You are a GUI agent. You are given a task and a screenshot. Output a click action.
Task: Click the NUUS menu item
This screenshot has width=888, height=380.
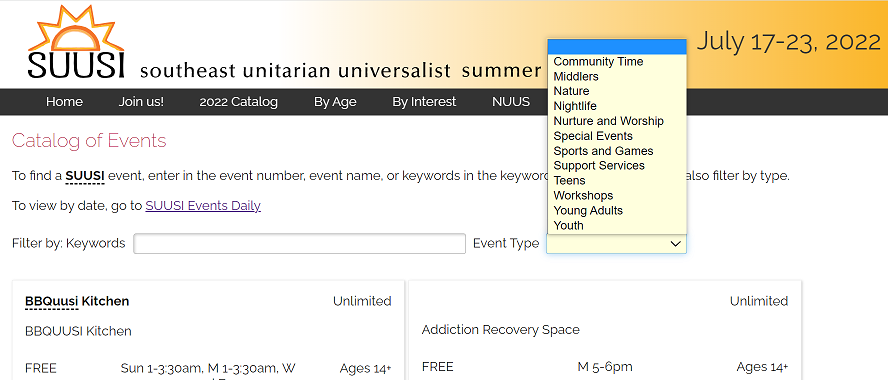[x=511, y=102]
